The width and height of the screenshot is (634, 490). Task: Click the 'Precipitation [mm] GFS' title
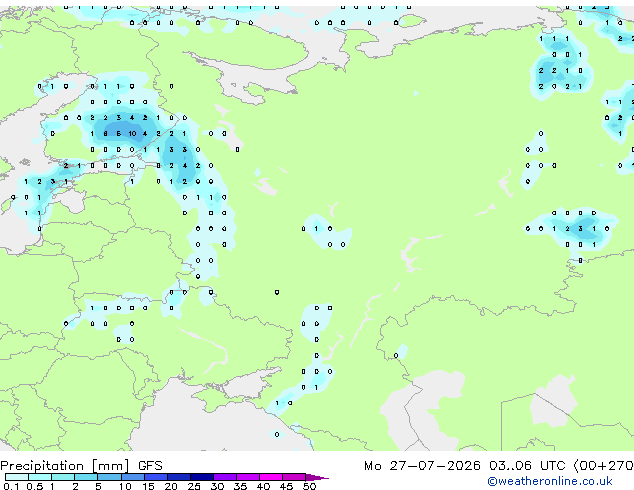point(81,466)
